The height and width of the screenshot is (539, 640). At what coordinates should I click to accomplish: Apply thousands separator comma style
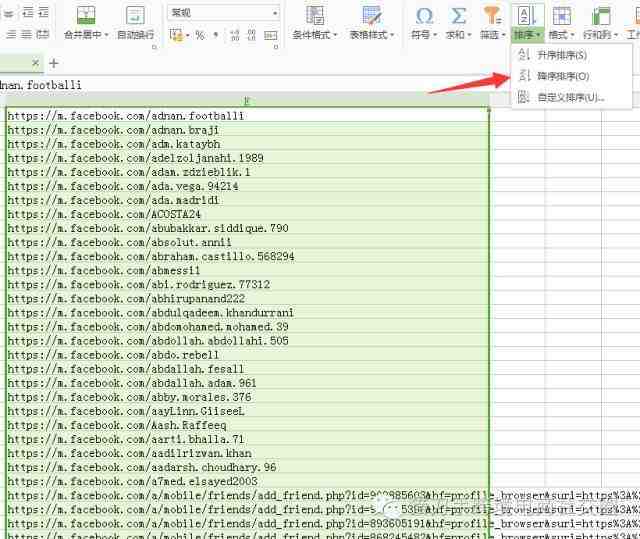[x=216, y=35]
